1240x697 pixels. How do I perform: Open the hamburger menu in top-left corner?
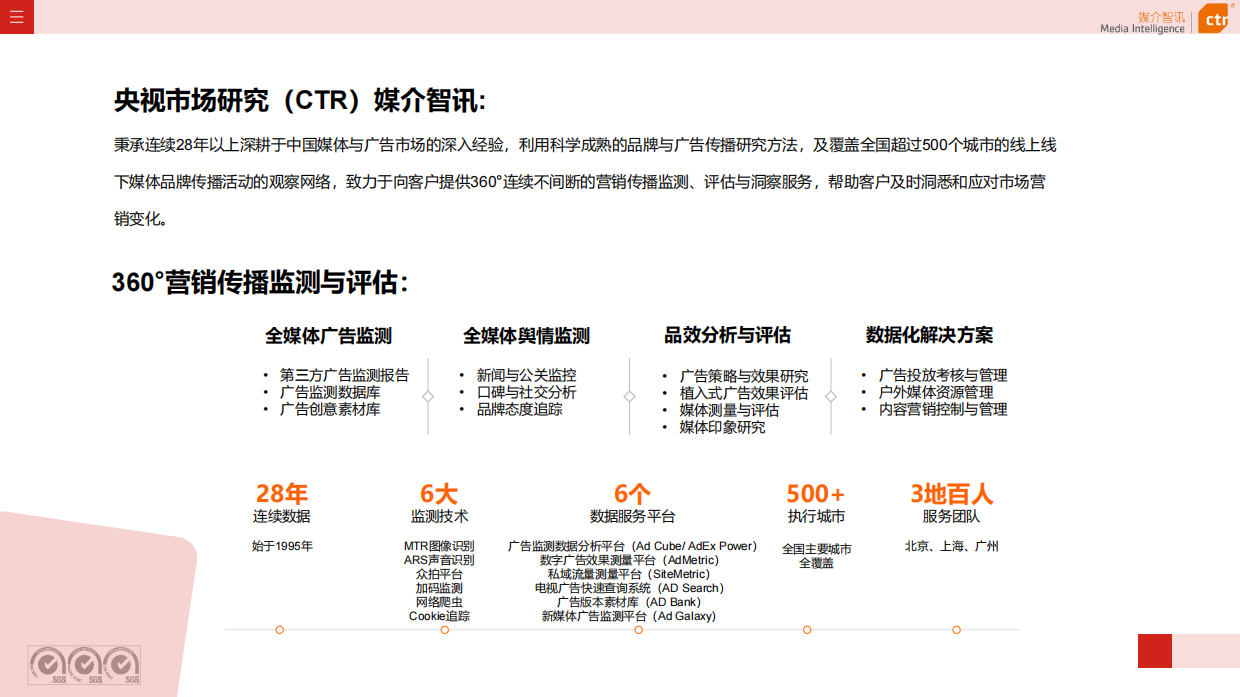pos(16,17)
